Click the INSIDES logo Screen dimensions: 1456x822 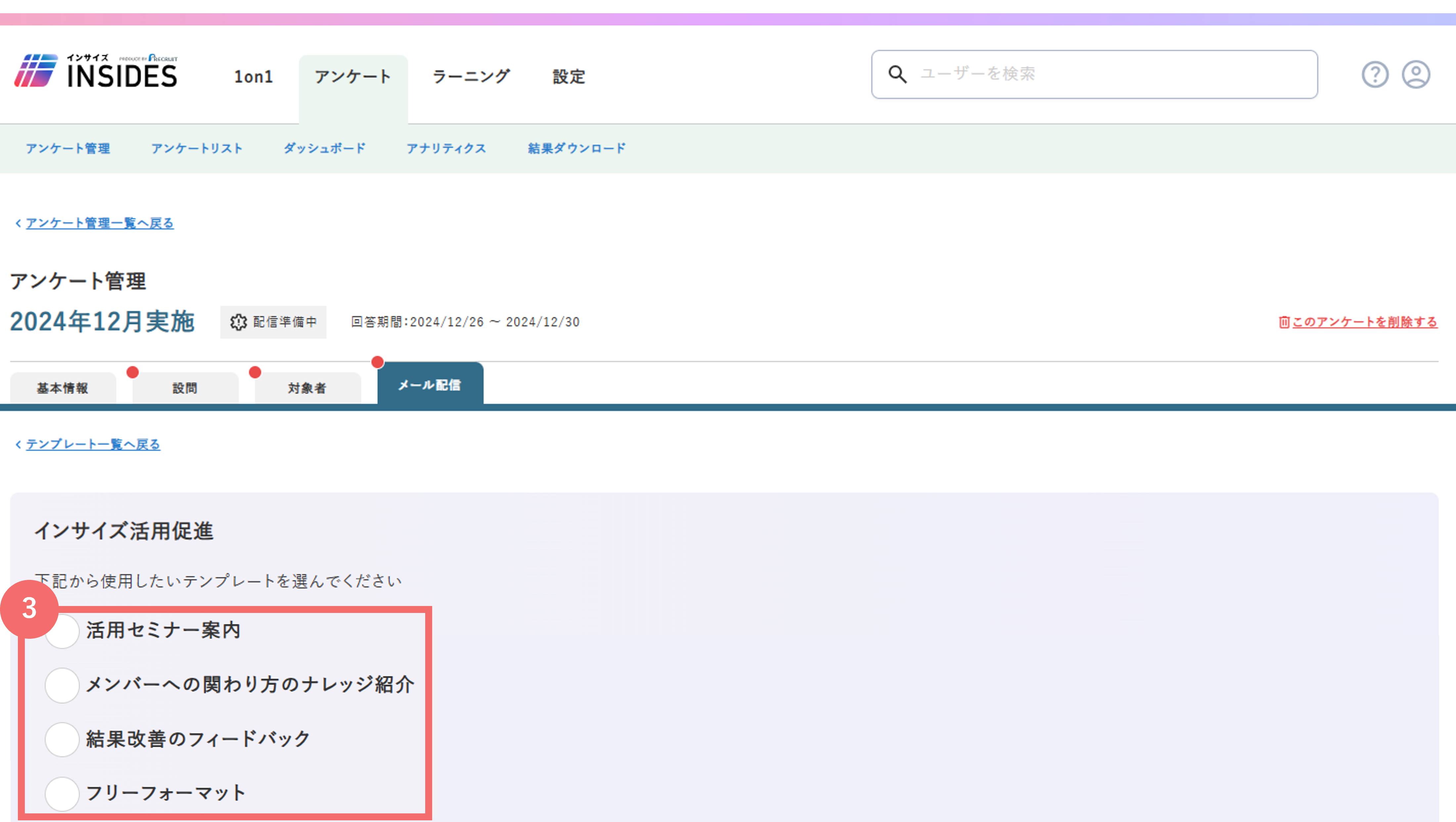96,71
